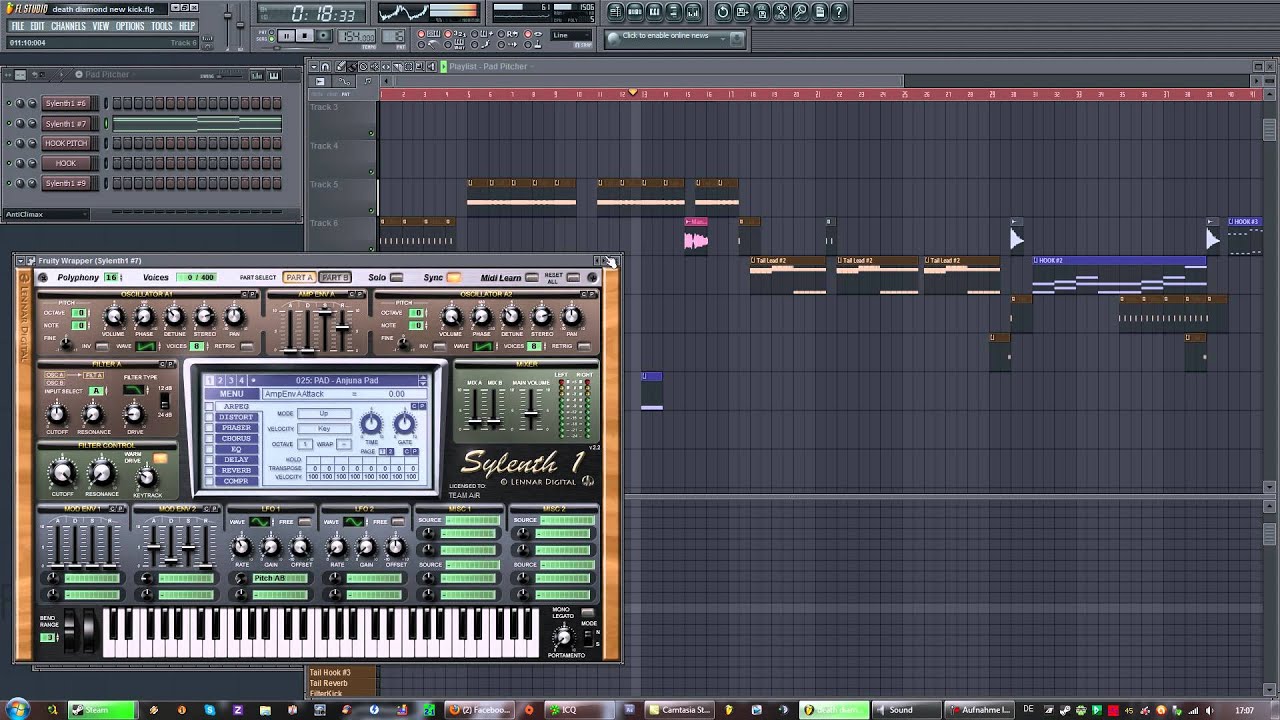Select the HOOK channel button

tap(66, 163)
